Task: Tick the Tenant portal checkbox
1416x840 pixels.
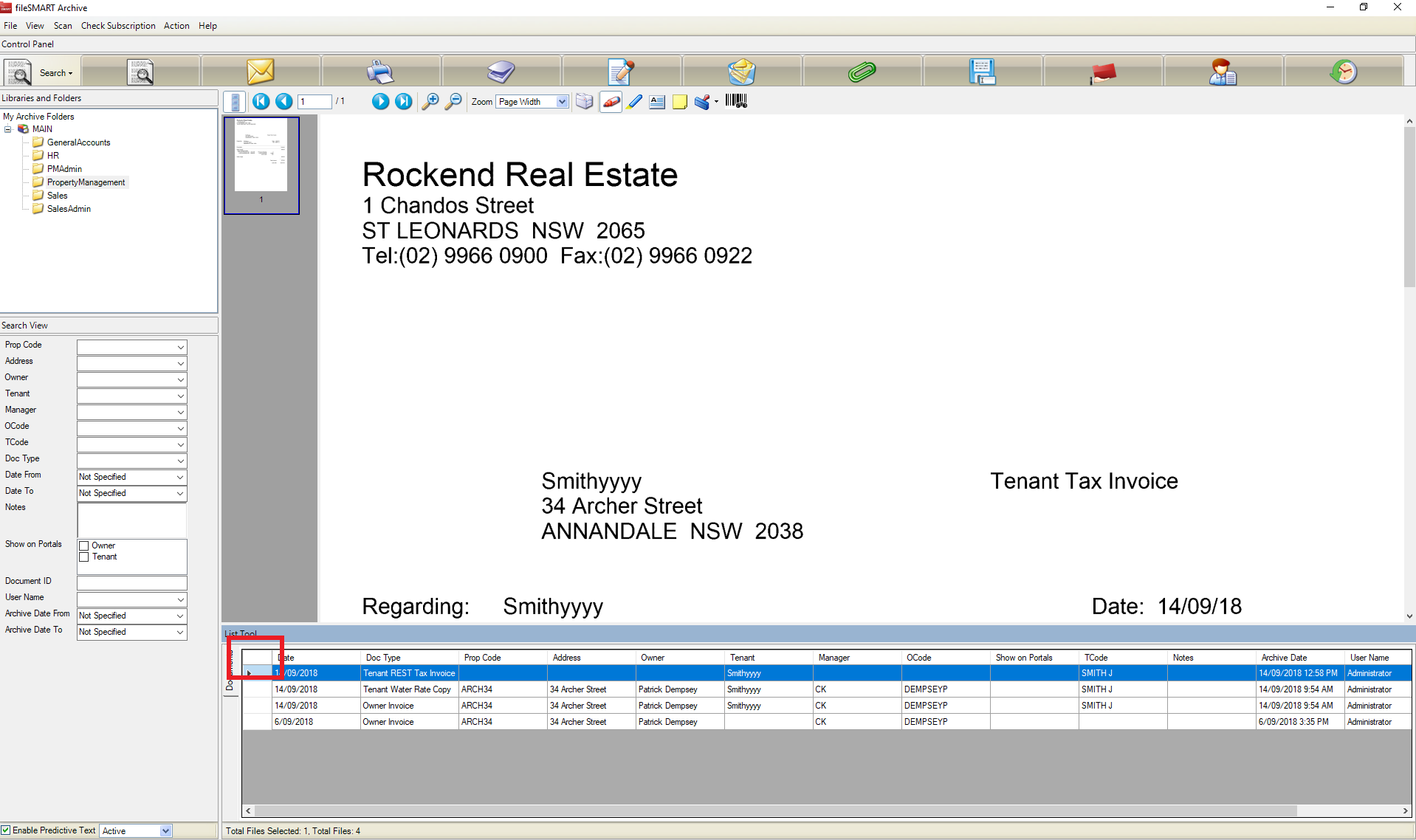Action: pyautogui.click(x=84, y=557)
